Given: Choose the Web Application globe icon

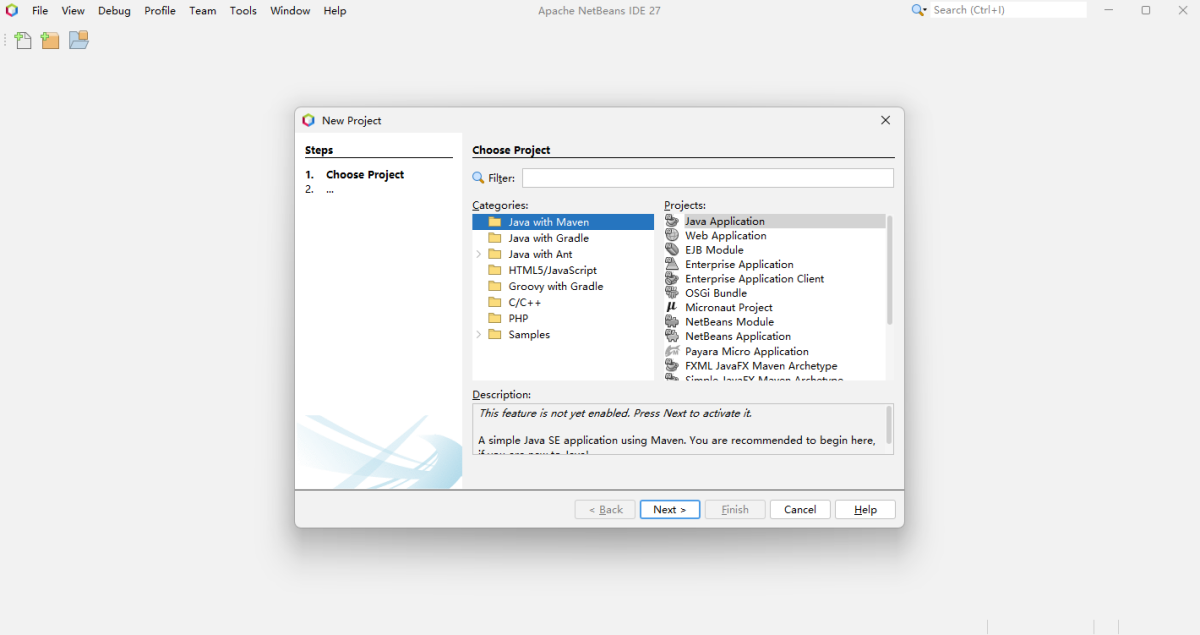Looking at the screenshot, I should [672, 236].
